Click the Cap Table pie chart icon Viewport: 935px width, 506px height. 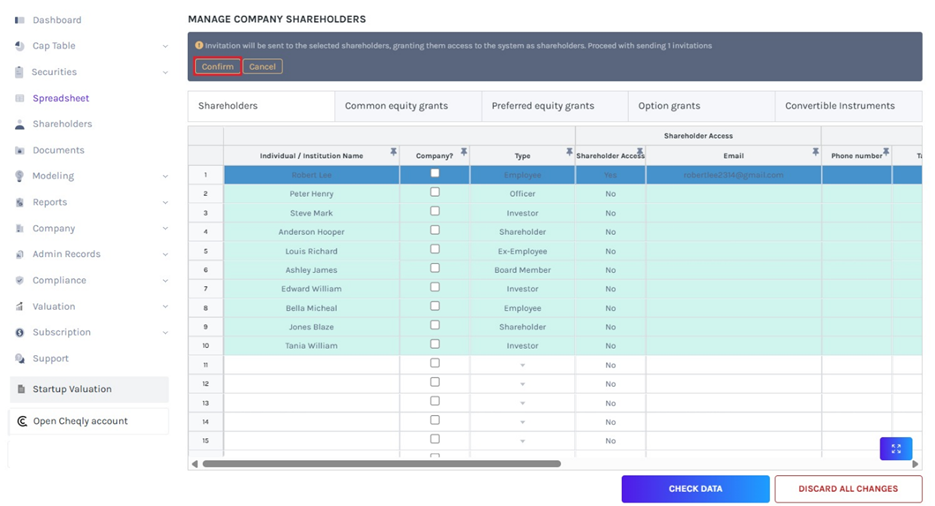[20, 46]
